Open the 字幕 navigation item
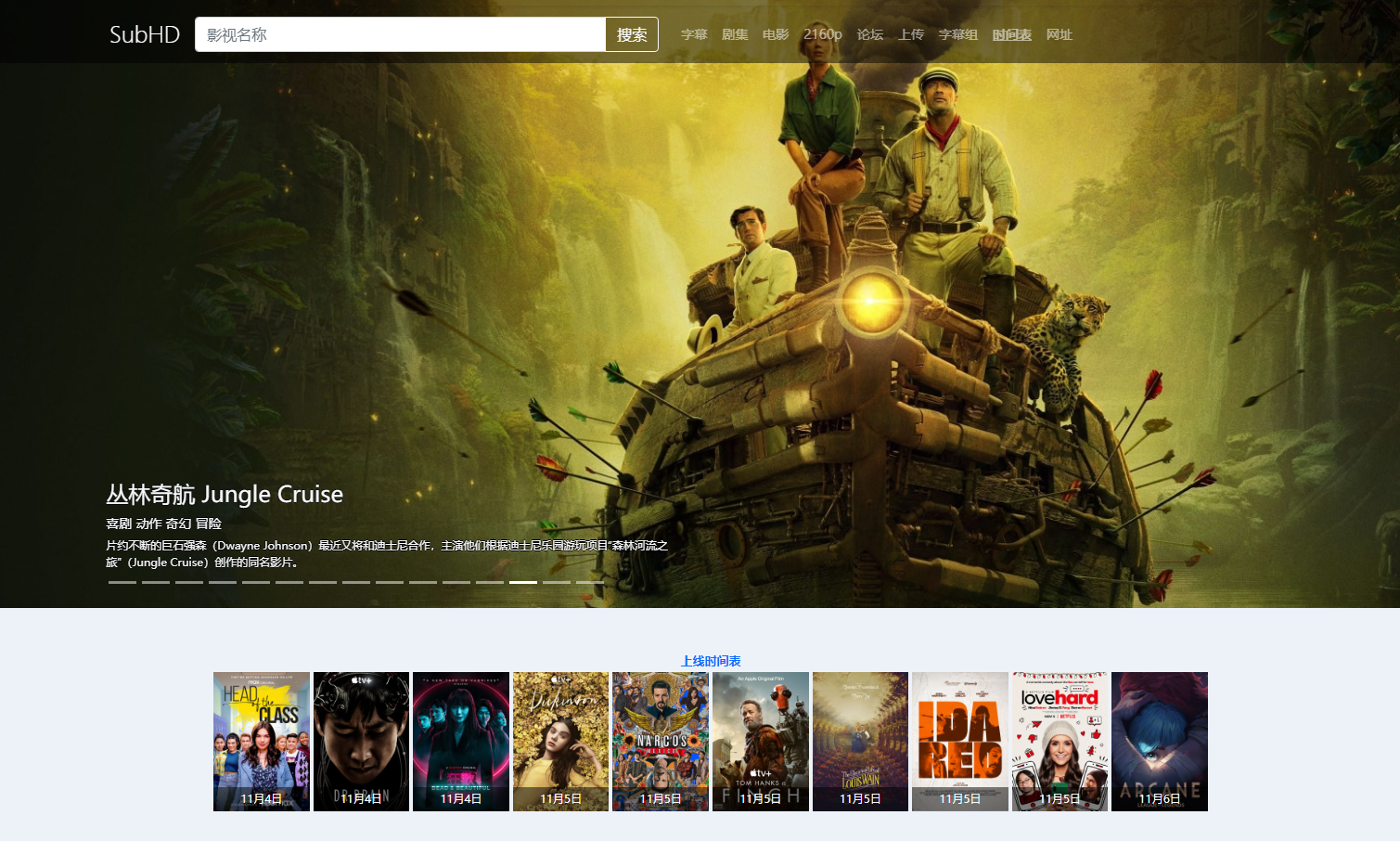1400x841 pixels. coord(694,34)
